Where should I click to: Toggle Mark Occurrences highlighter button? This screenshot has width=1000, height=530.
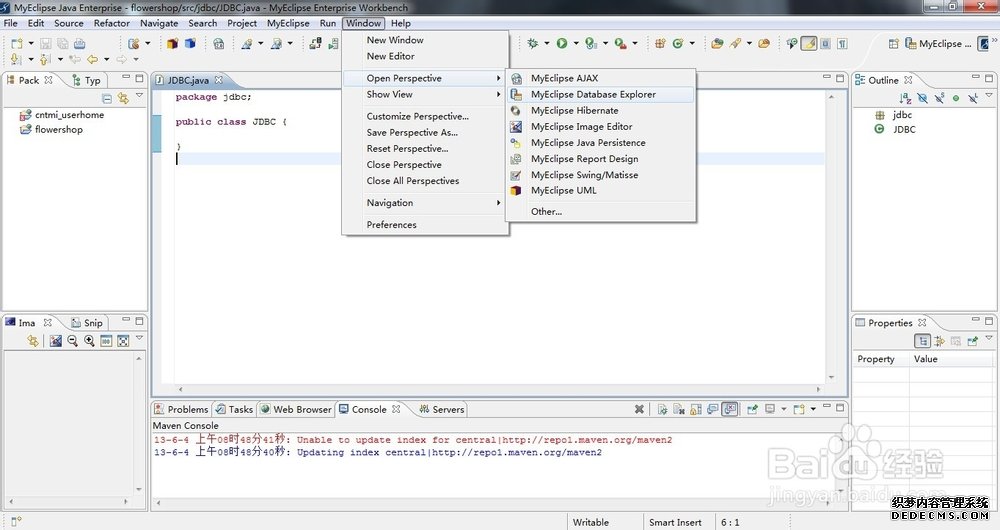pos(809,43)
